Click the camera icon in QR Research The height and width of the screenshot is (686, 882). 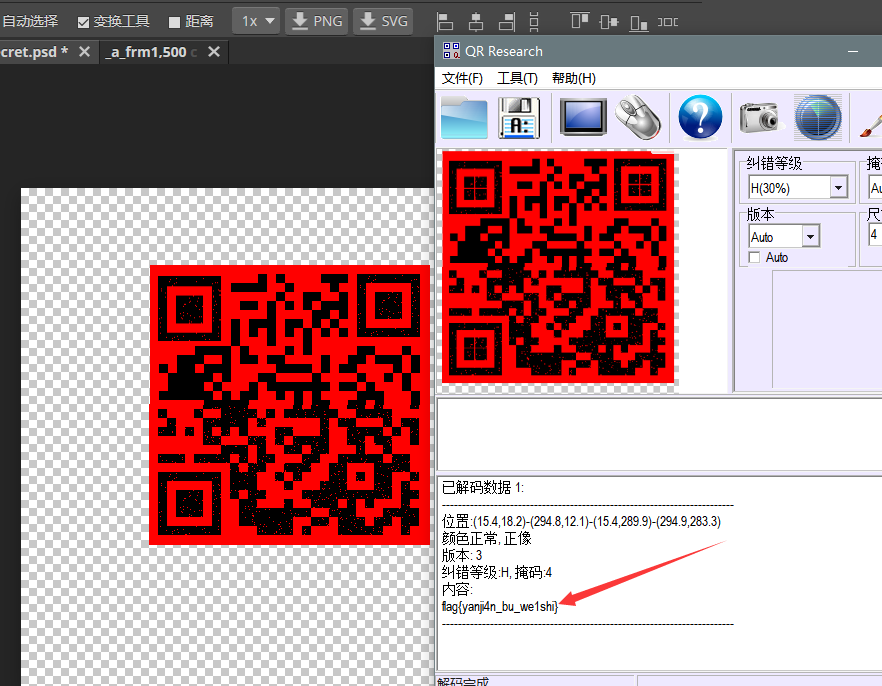[761, 117]
